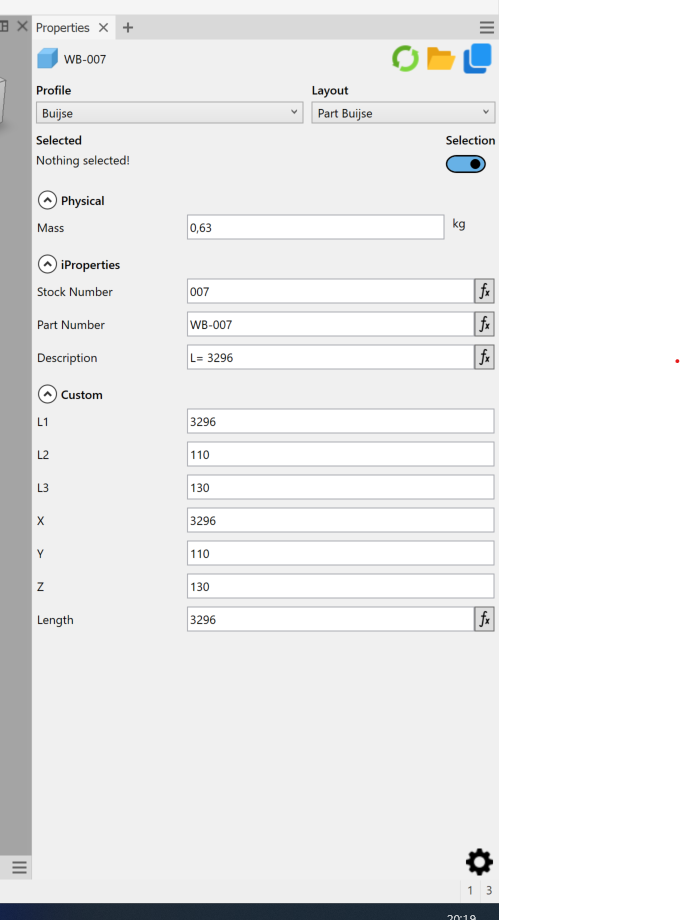Toggle the Selection switch
This screenshot has width=680, height=920.
[x=466, y=164]
